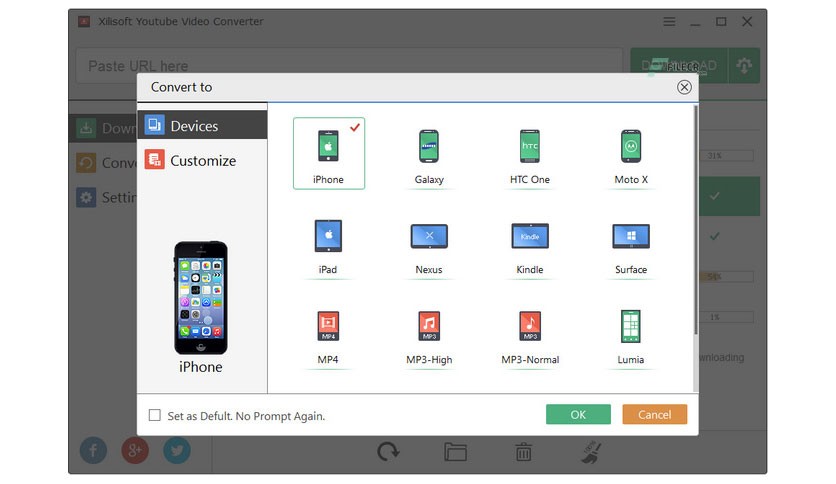
Task: Click the main window minimize button
Action: pos(695,22)
